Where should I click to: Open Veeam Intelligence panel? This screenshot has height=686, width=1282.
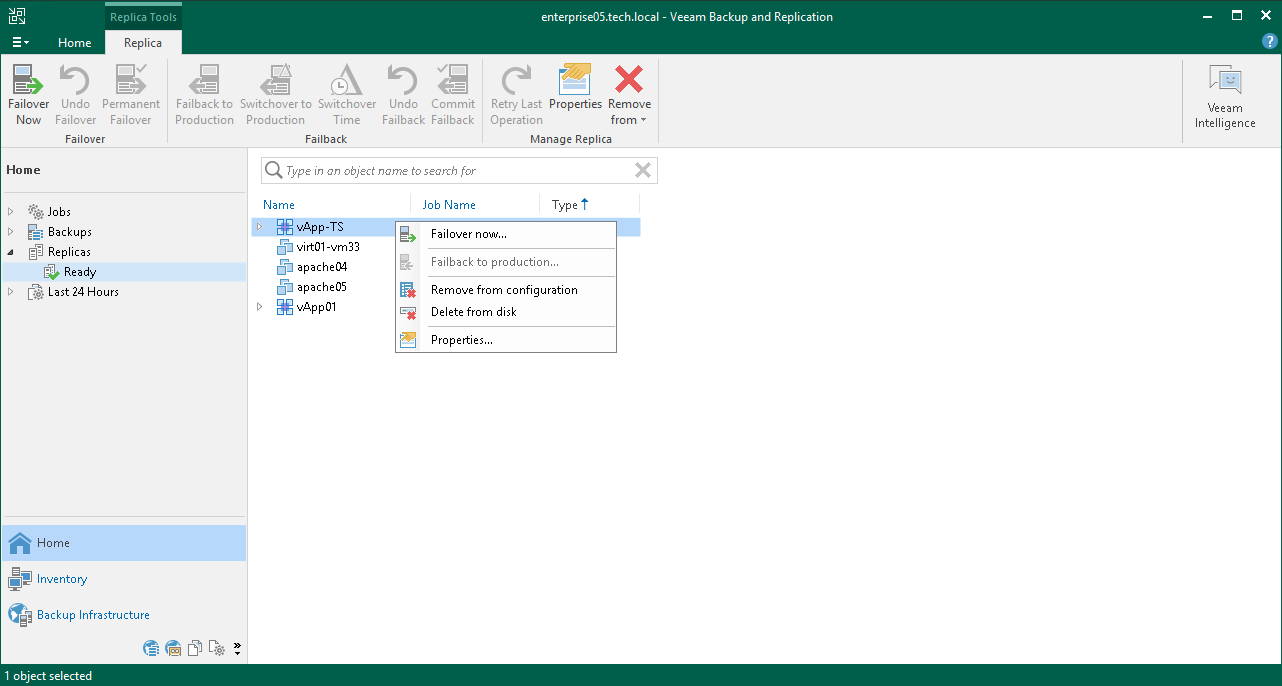pos(1225,97)
